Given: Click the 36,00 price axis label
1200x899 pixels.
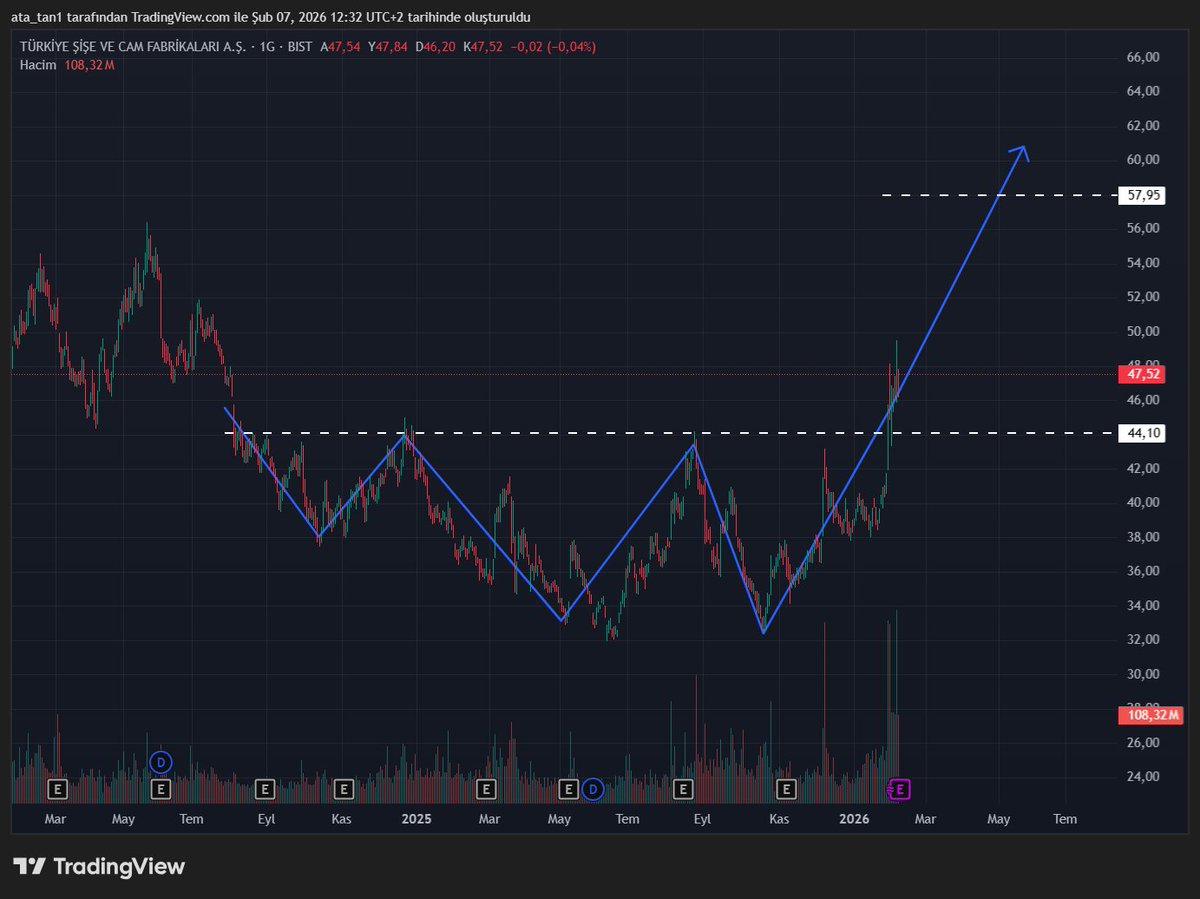Looking at the screenshot, I should pyautogui.click(x=1142, y=571).
